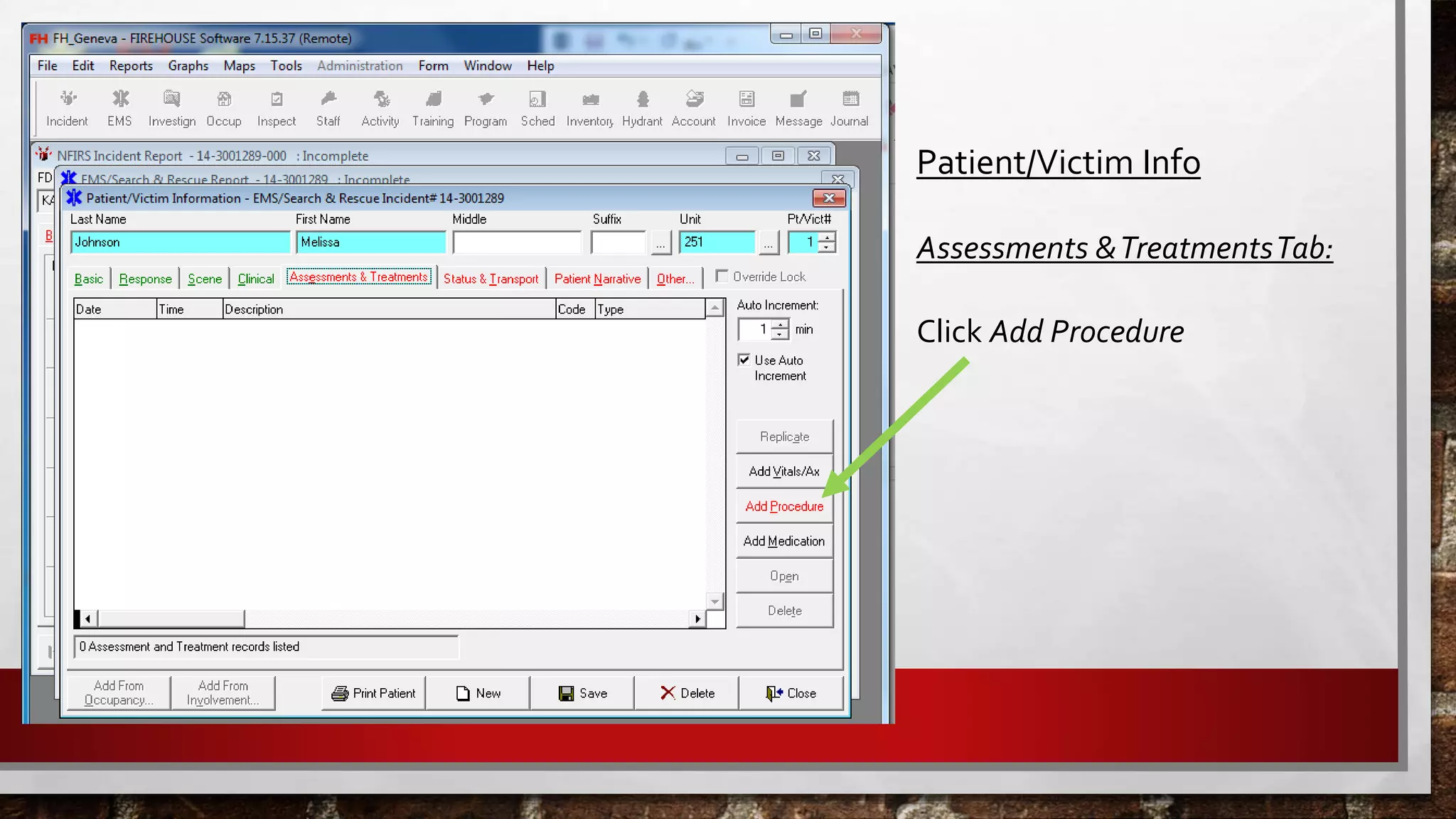Select the Assessments & Treatments tab
Viewport: 1456px width, 819px height.
click(x=359, y=277)
